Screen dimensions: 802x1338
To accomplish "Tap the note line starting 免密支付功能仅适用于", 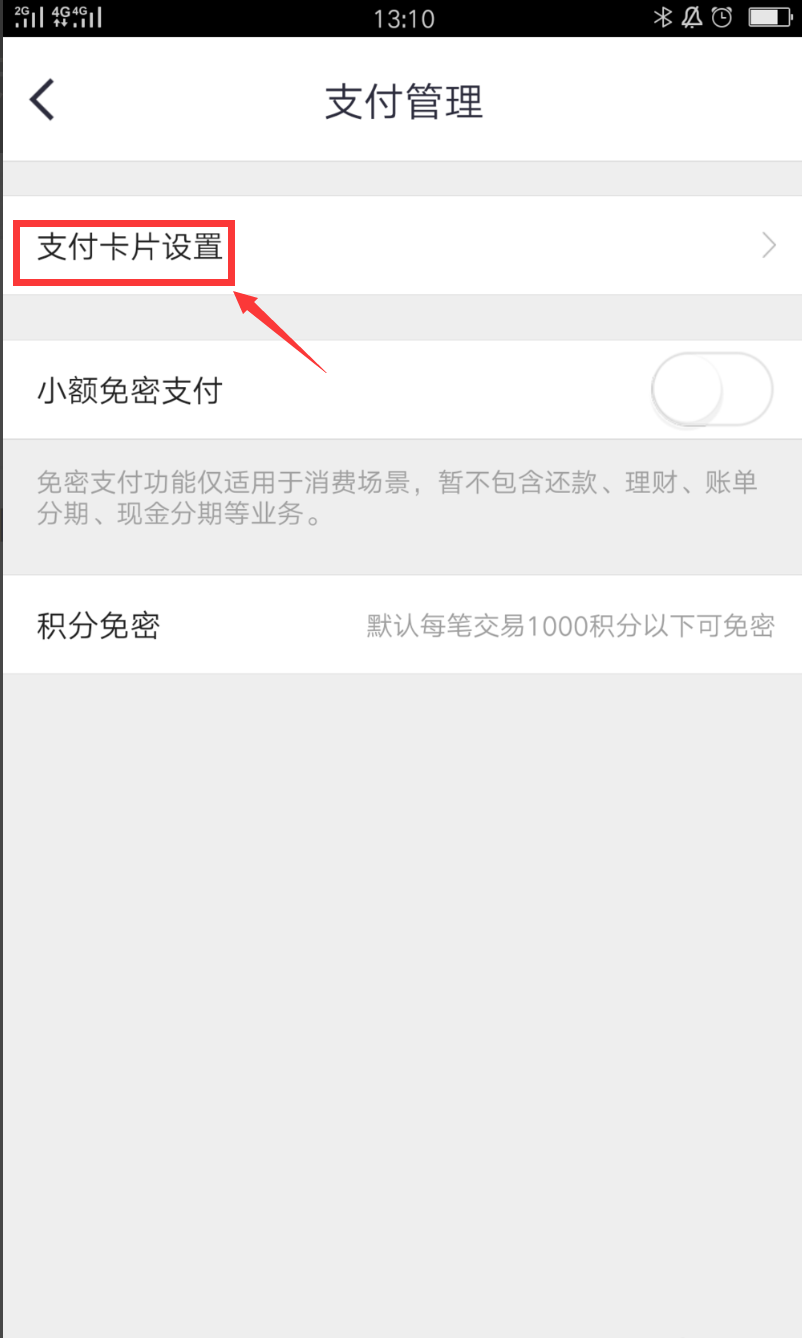I will (x=397, y=484).
